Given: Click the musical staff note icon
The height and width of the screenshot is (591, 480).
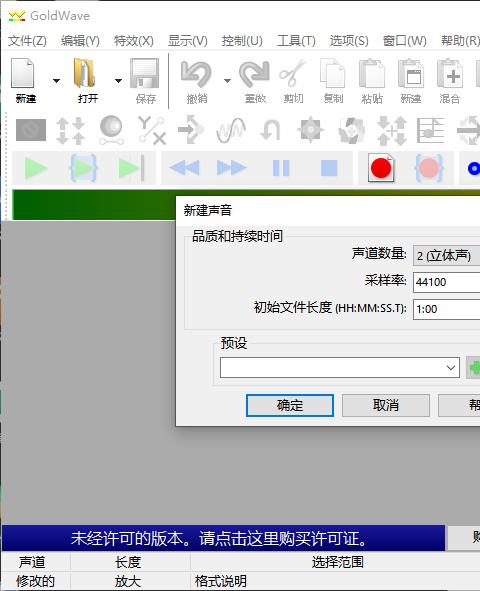Looking at the screenshot, I should [431, 130].
